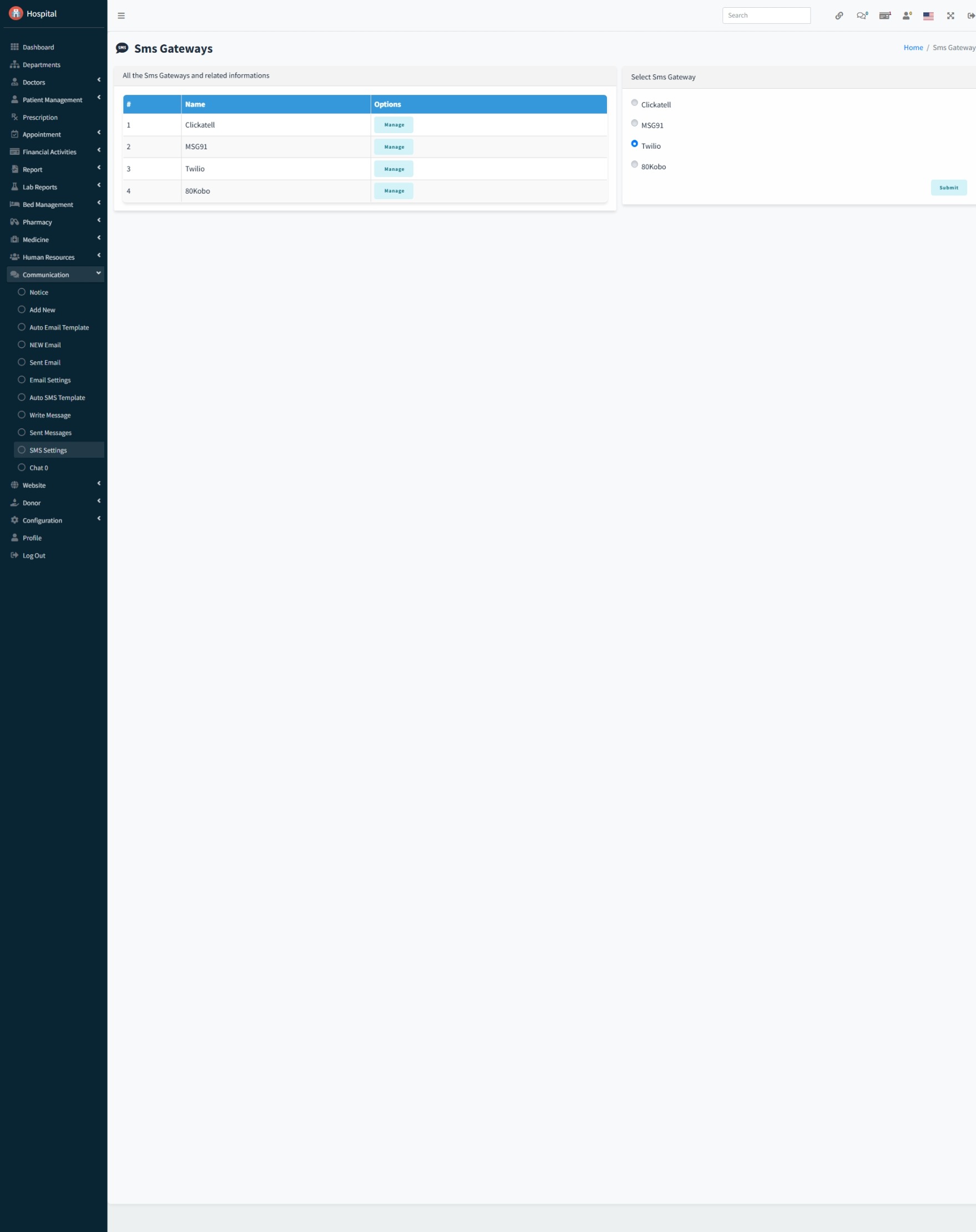Screen dimensions: 976x1232
Task: Click the link icon in top bar
Action: [839, 16]
